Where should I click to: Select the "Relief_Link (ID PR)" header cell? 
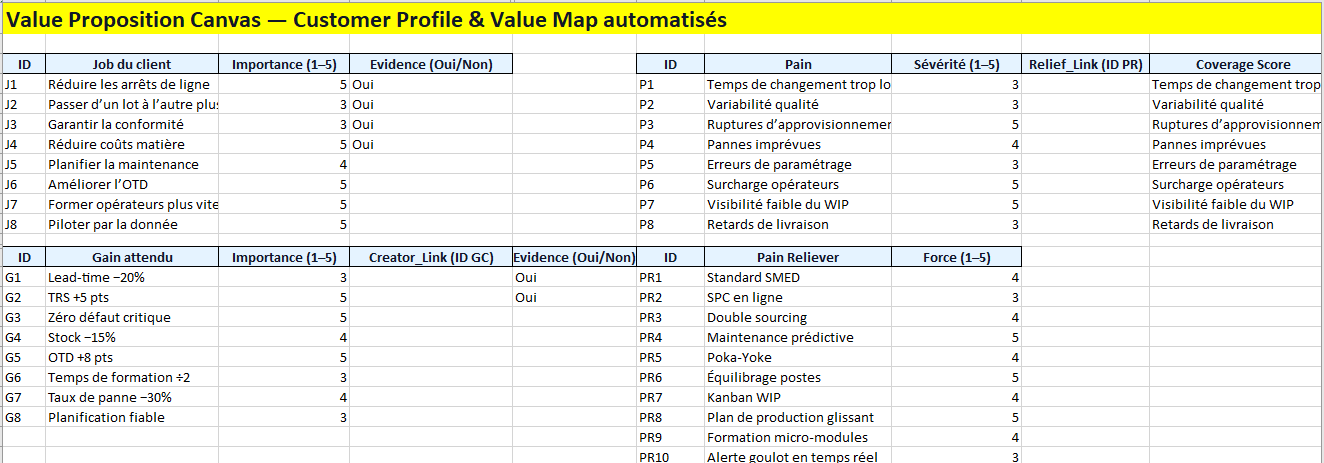coord(1085,64)
